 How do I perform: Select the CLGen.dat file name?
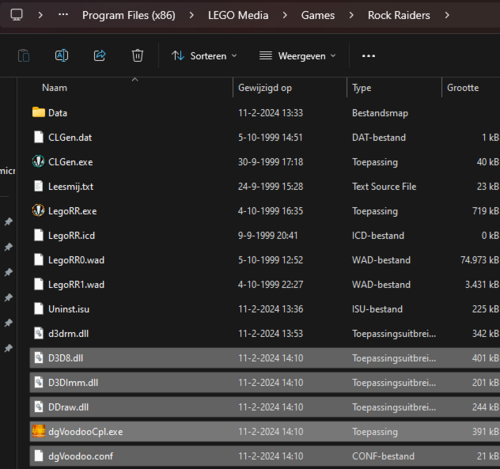[x=70, y=137]
